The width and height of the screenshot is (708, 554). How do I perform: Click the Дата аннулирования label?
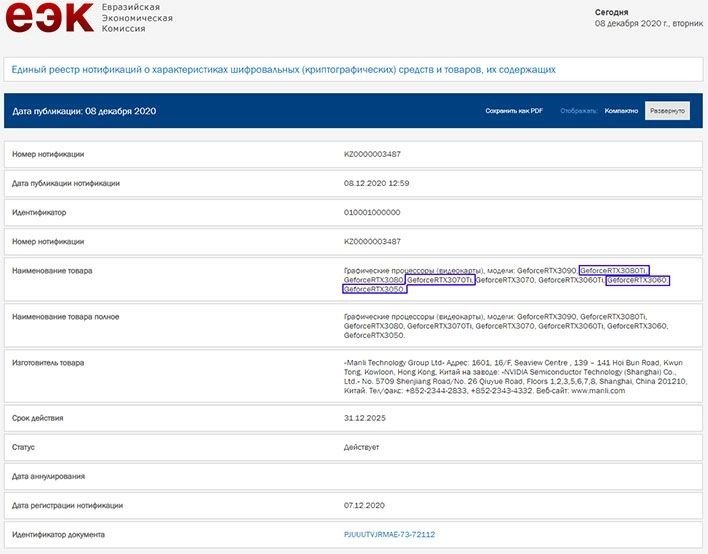[48, 476]
